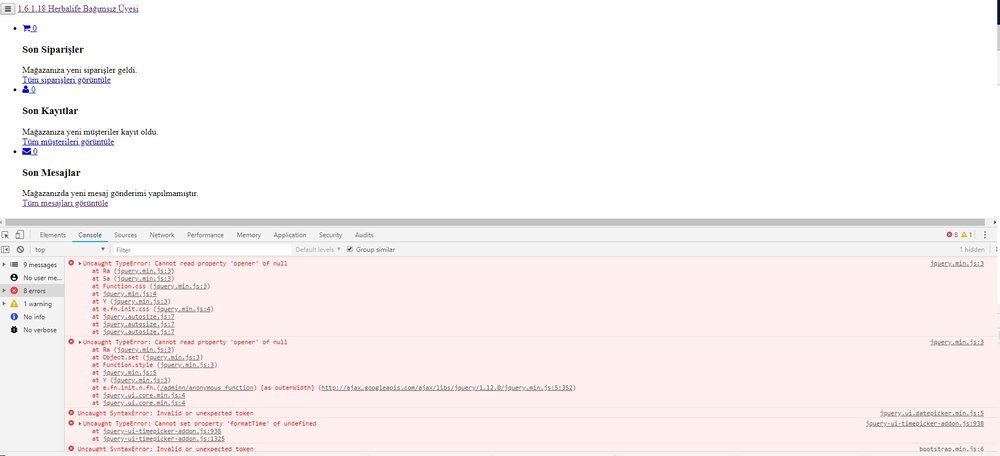Hide the console sidebar with its toggle icon

click(x=5, y=250)
